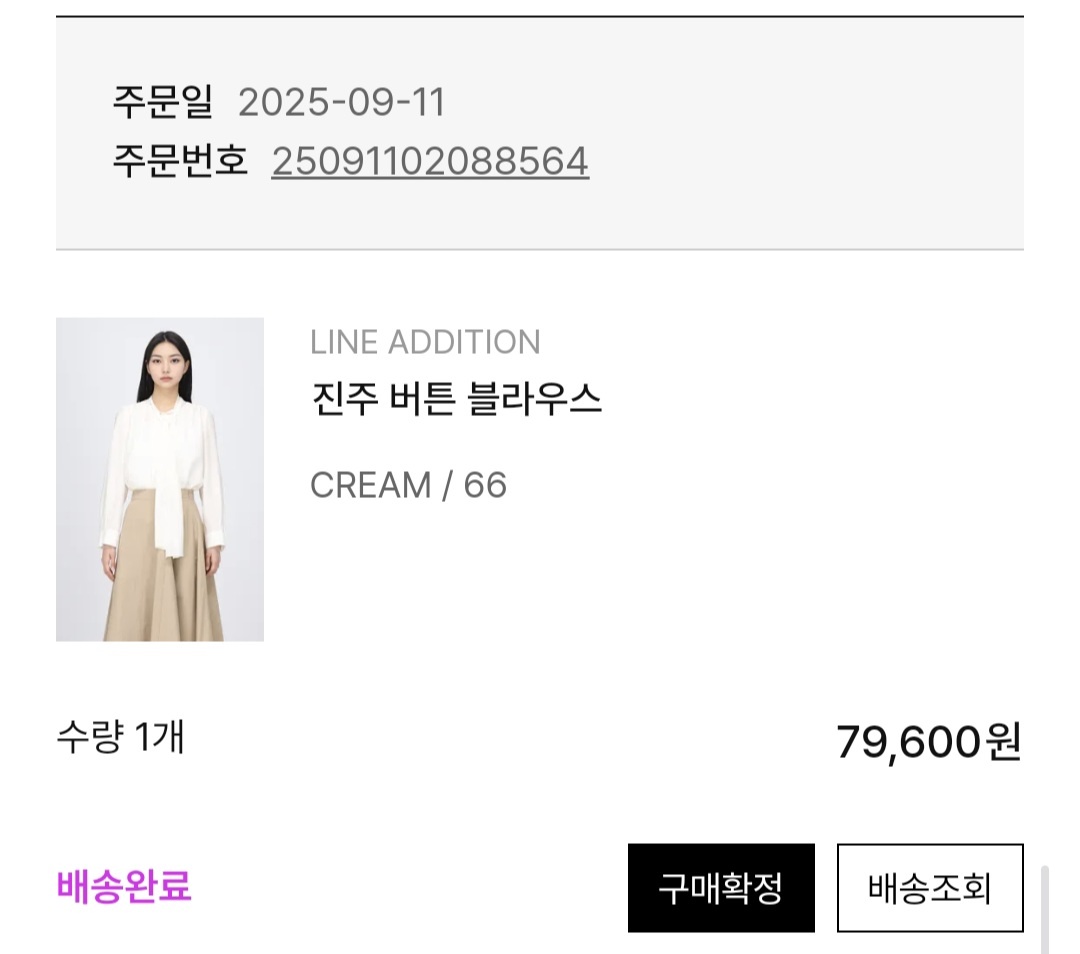Tap the purple 배송완료 delivery status

pos(124,886)
